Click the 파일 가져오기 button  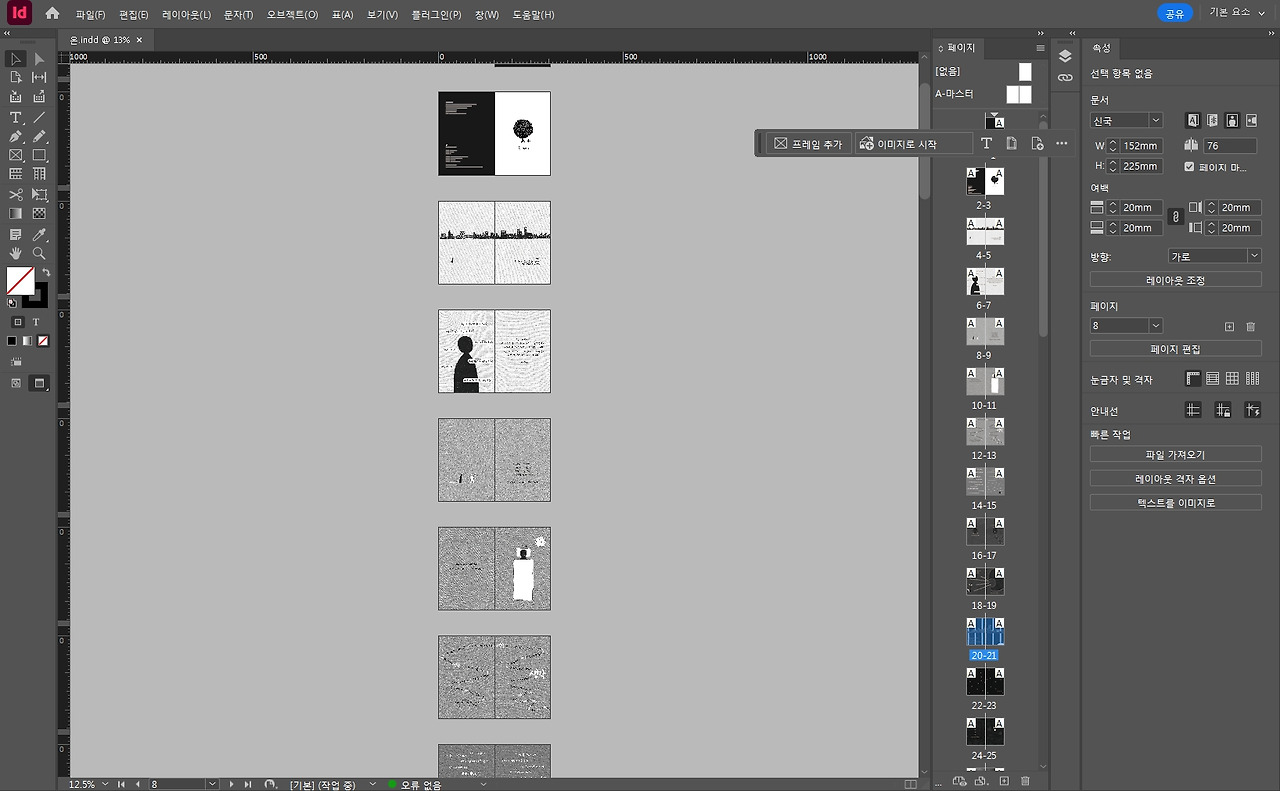click(x=1176, y=454)
